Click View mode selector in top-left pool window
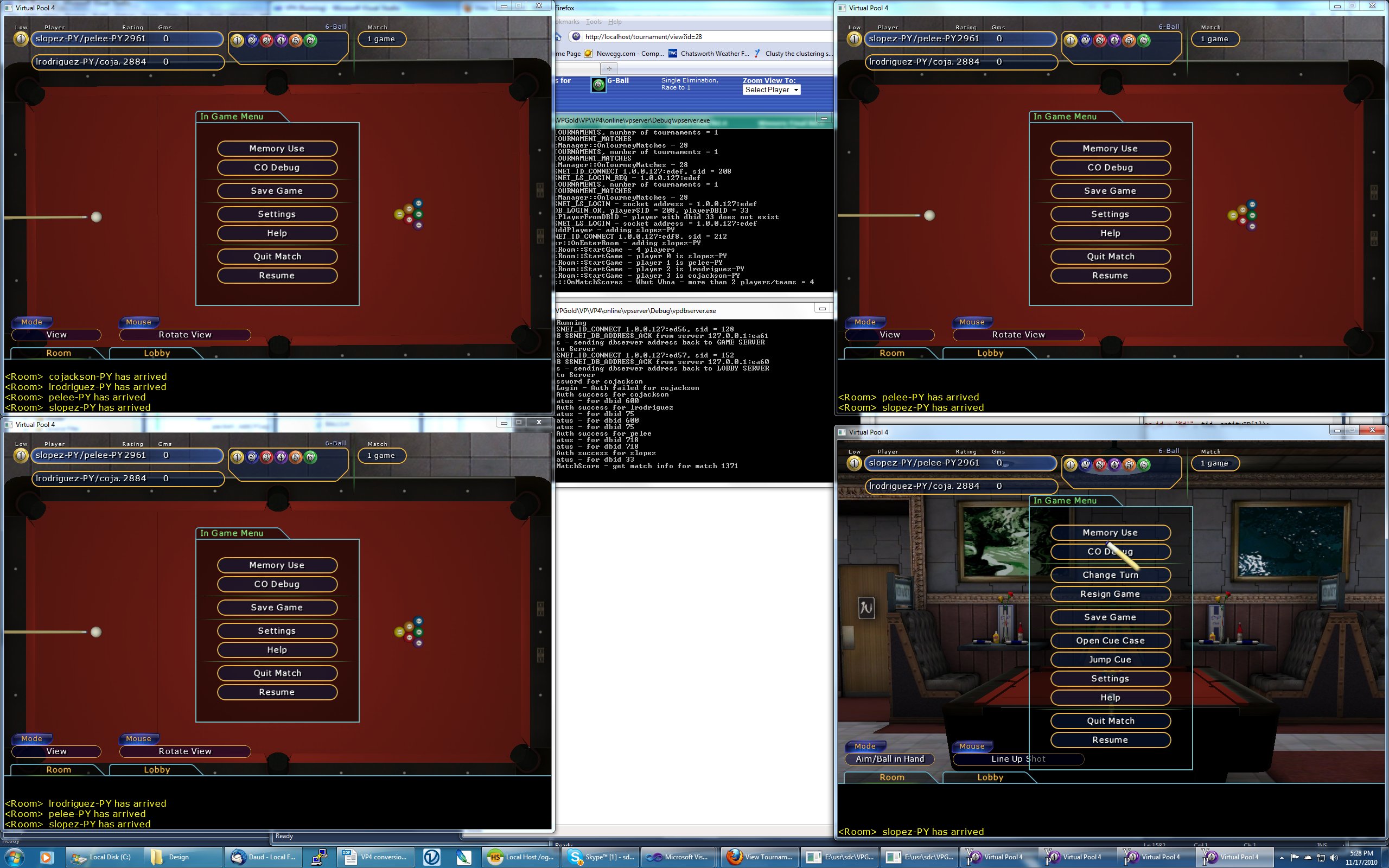1389x868 pixels. pos(56,335)
